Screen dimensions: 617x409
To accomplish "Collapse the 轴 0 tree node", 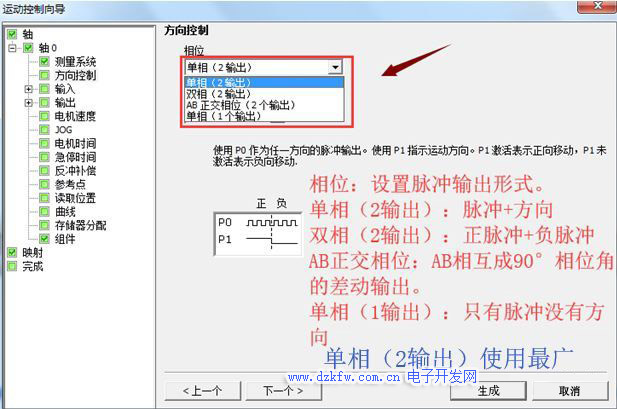I will pyautogui.click(x=12, y=47).
